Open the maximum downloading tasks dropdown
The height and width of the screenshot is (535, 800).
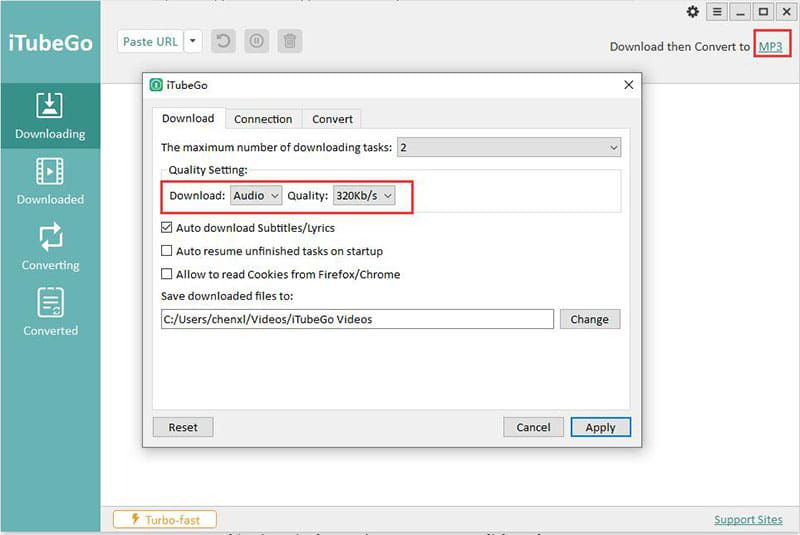tap(509, 147)
